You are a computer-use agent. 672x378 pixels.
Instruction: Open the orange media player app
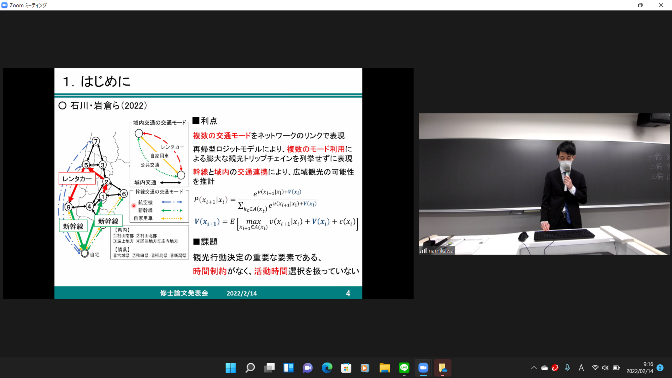pos(365,368)
